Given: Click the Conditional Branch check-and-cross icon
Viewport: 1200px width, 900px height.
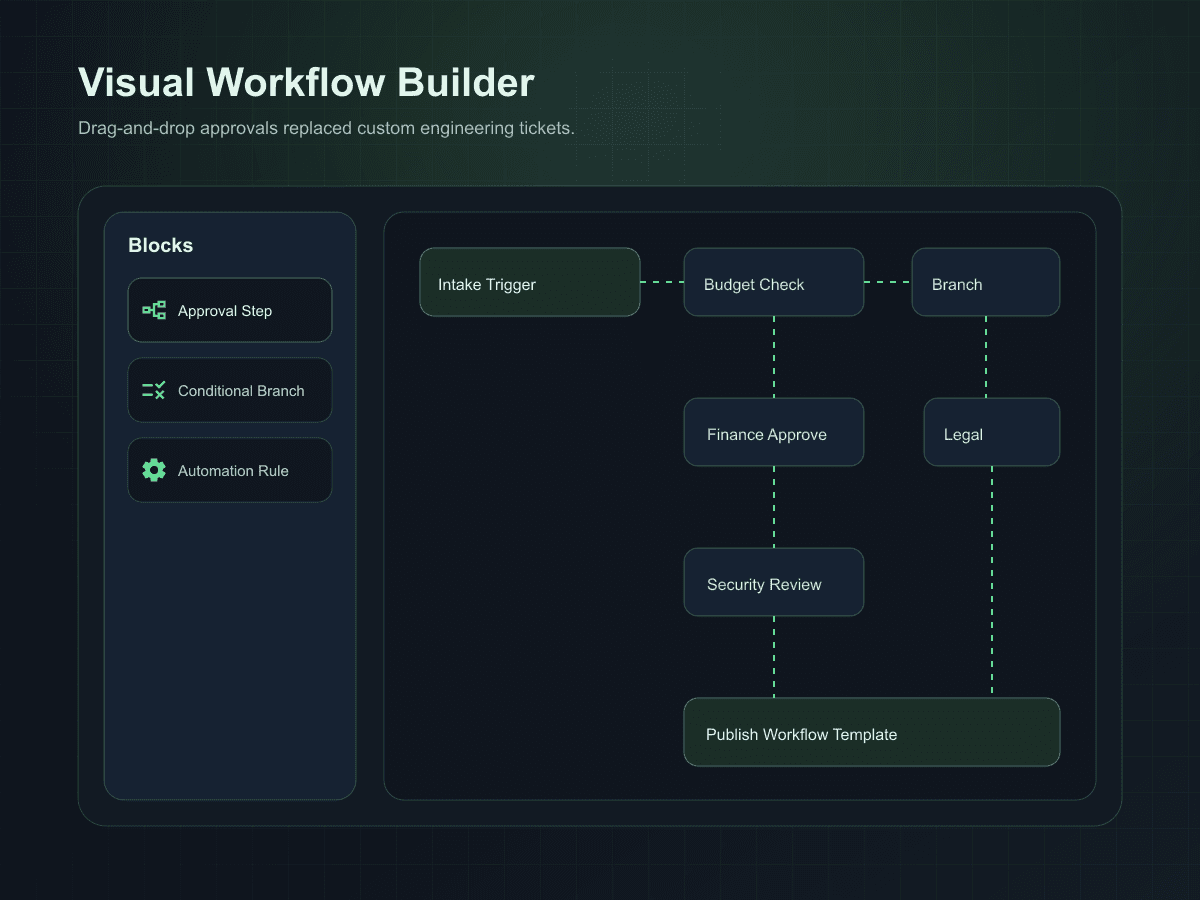Looking at the screenshot, I should pyautogui.click(x=154, y=390).
